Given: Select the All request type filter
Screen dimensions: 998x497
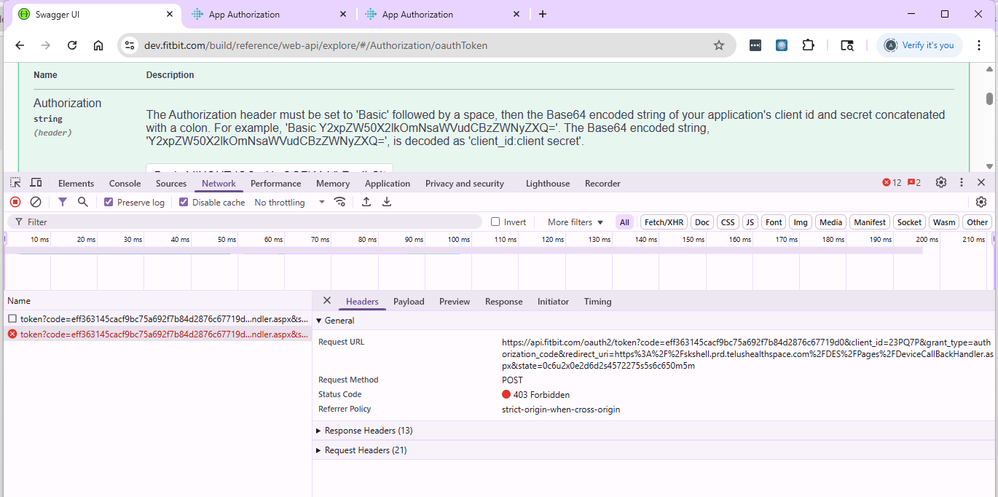Looking at the screenshot, I should click(624, 222).
